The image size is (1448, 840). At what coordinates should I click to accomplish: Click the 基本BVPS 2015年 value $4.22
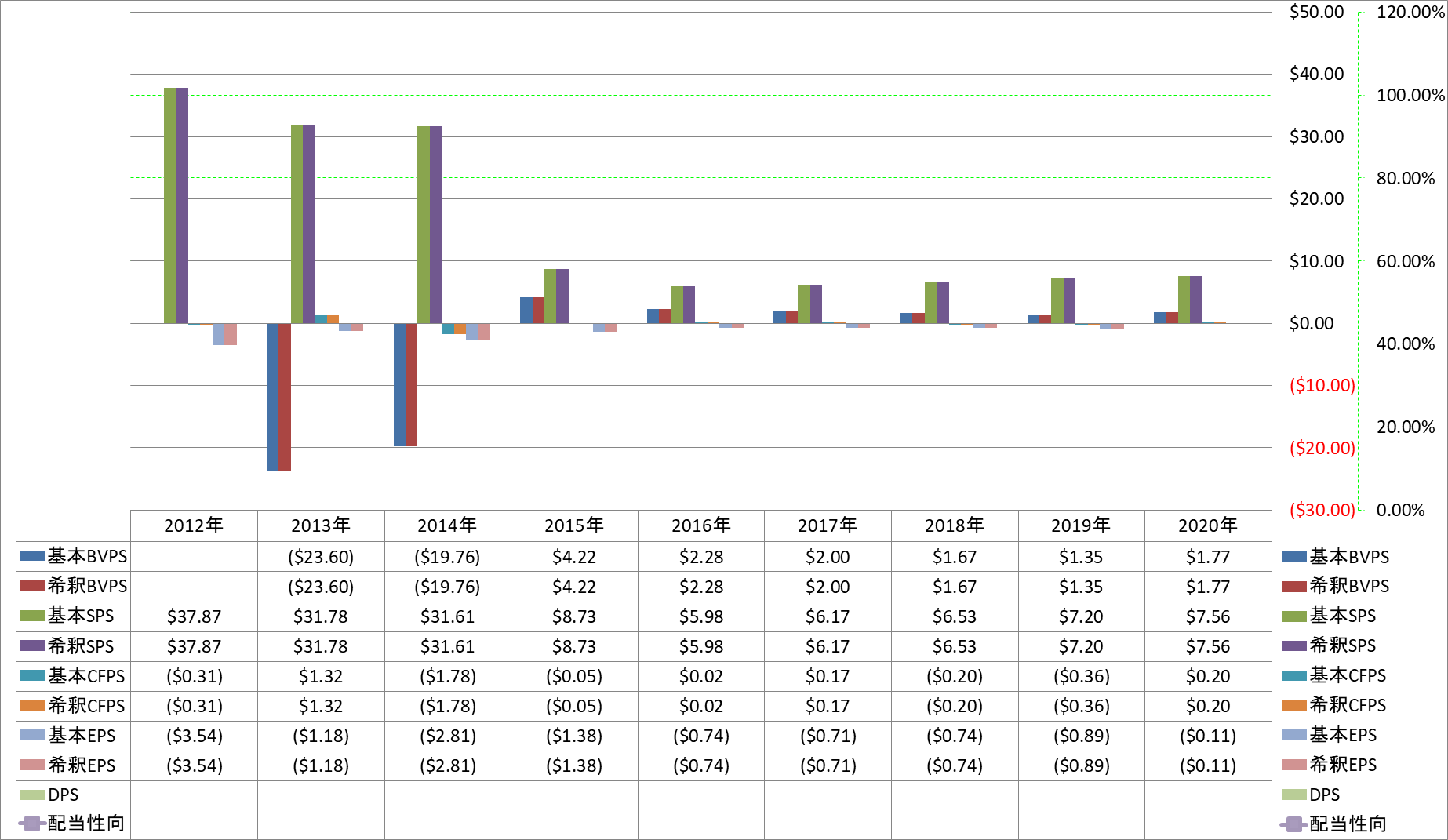(574, 557)
